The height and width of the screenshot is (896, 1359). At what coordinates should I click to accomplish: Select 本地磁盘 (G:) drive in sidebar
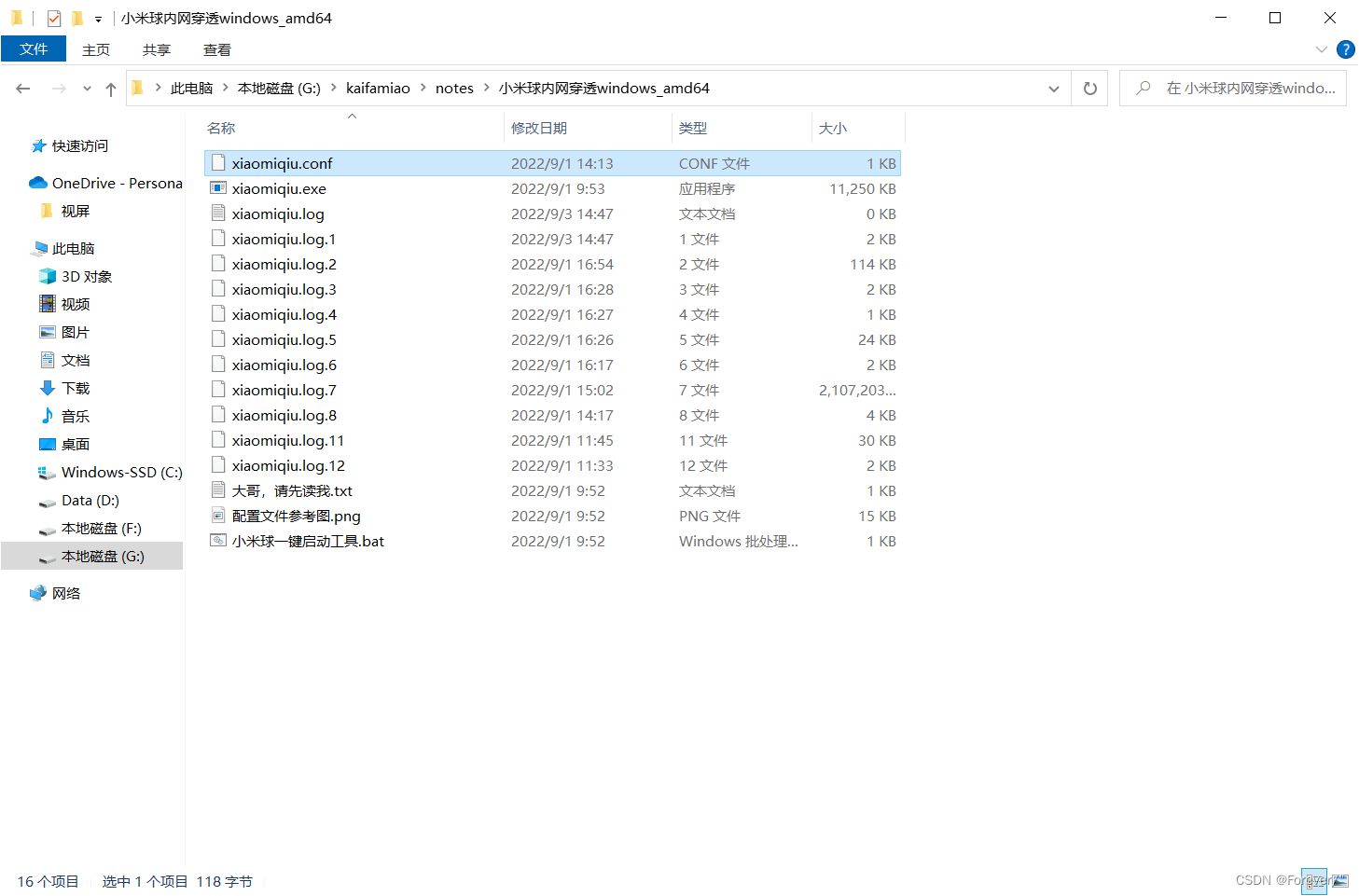[x=103, y=557]
